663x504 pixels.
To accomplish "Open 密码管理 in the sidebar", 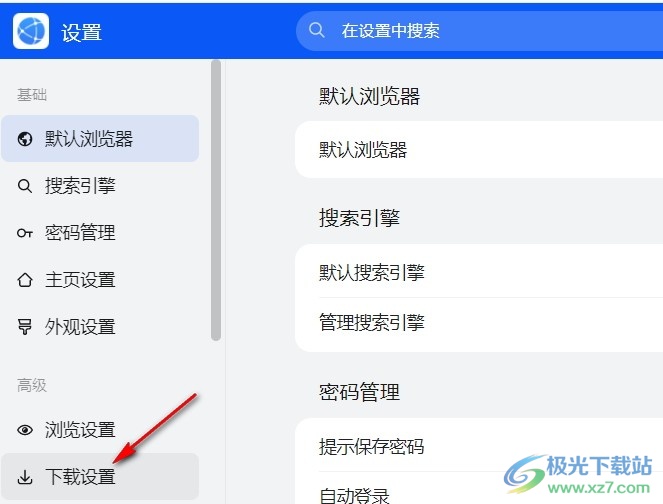I will pos(100,233).
